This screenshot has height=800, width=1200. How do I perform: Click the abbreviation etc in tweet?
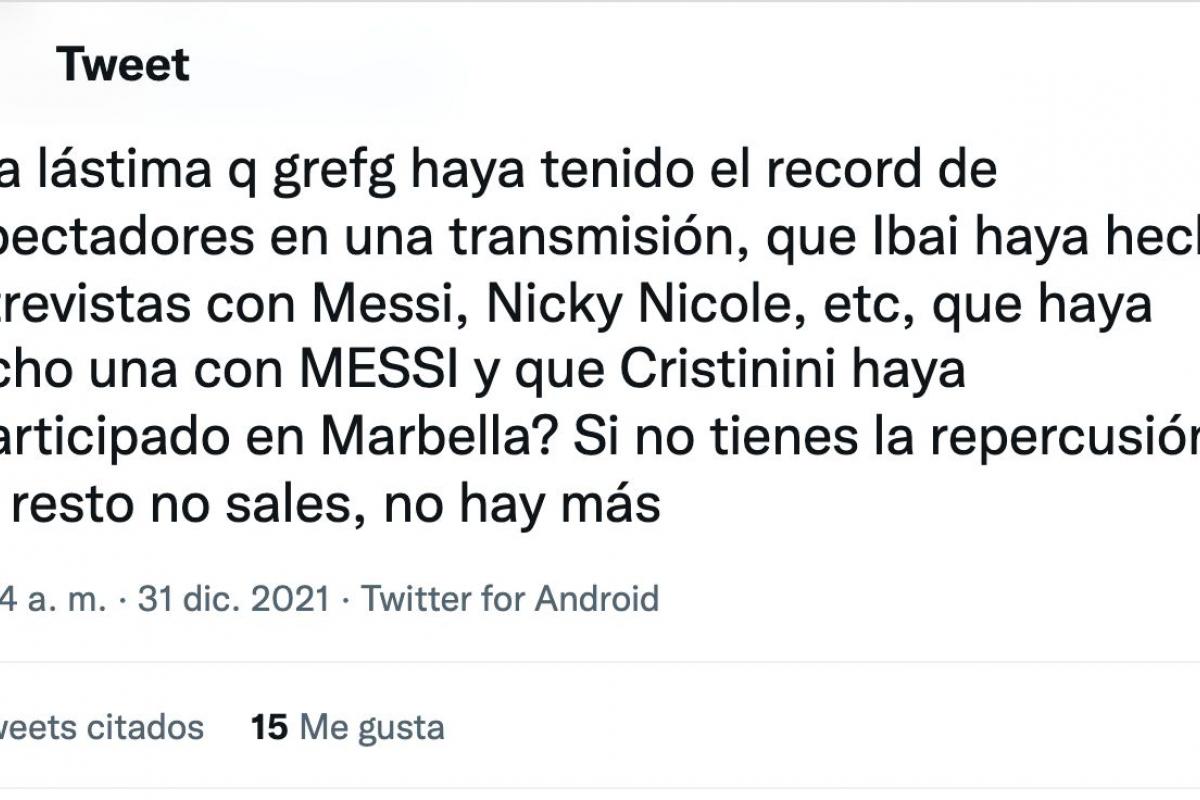tap(871, 307)
